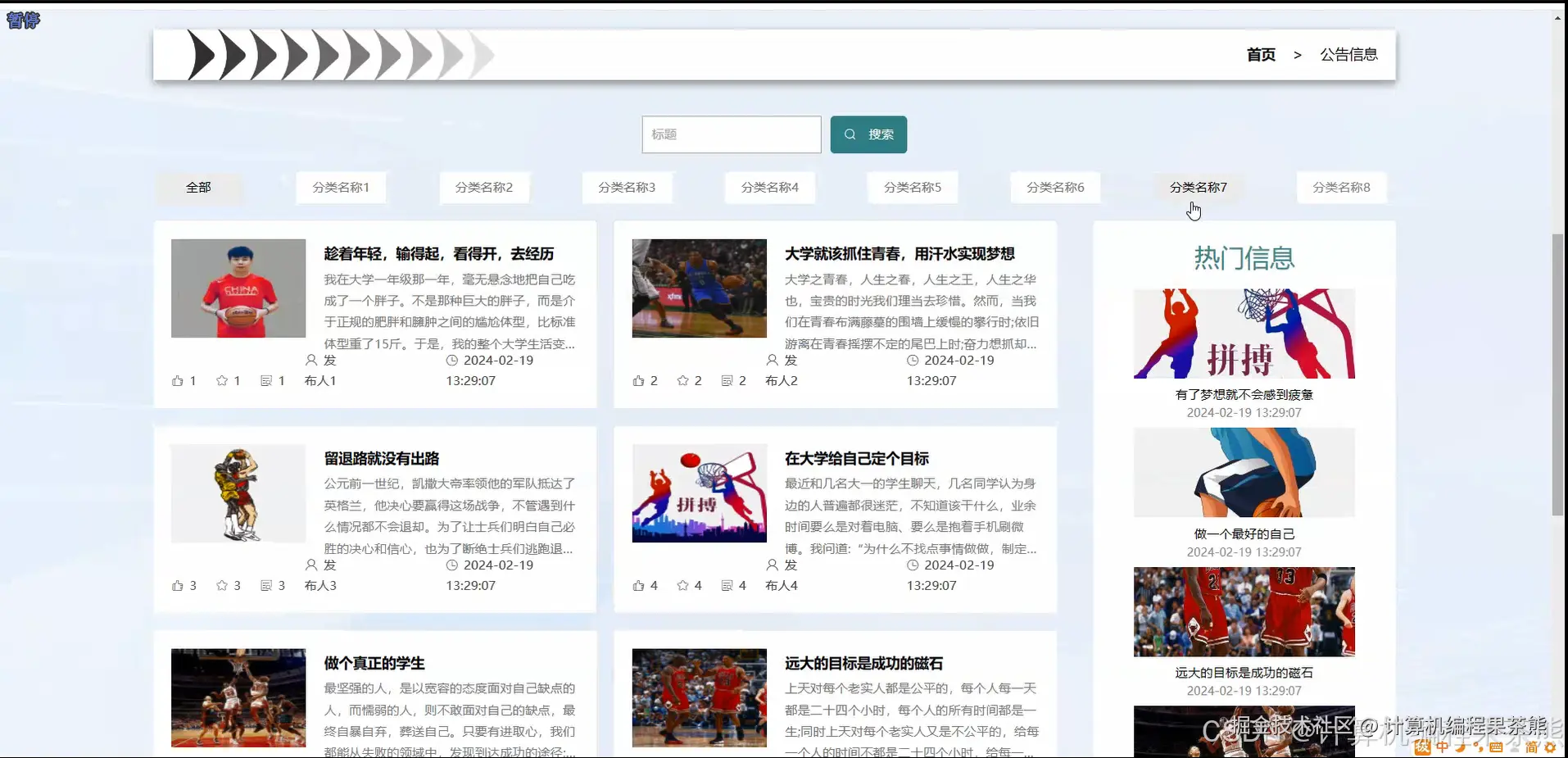Click the scrollbar up arrow
The image size is (1568, 758).
[x=1557, y=17]
